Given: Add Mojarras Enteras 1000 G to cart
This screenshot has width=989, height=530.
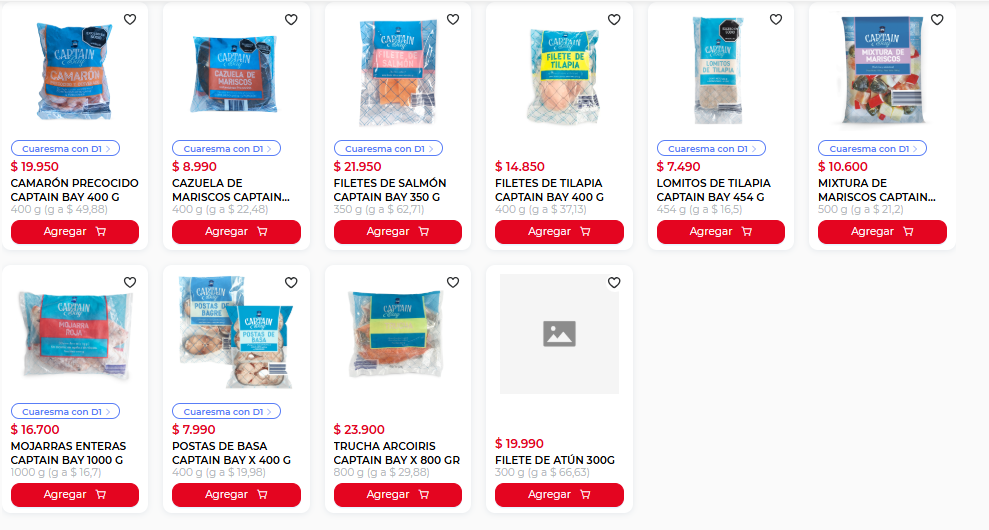Looking at the screenshot, I should (x=75, y=495).
